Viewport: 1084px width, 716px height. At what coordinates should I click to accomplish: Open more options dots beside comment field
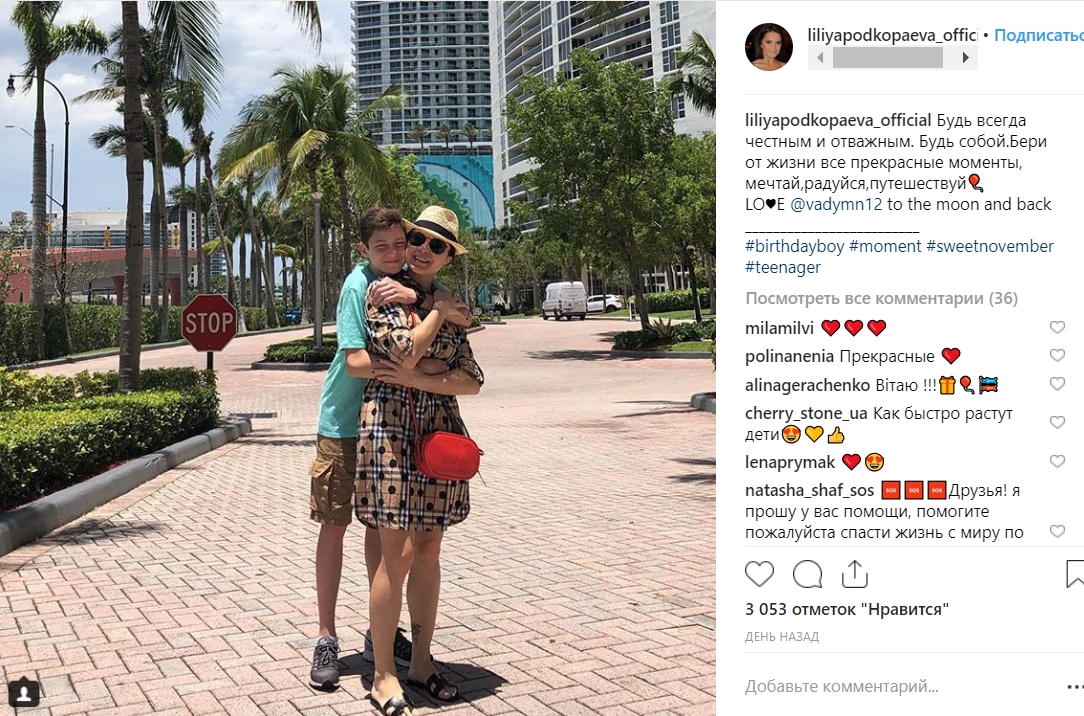coord(1076,686)
